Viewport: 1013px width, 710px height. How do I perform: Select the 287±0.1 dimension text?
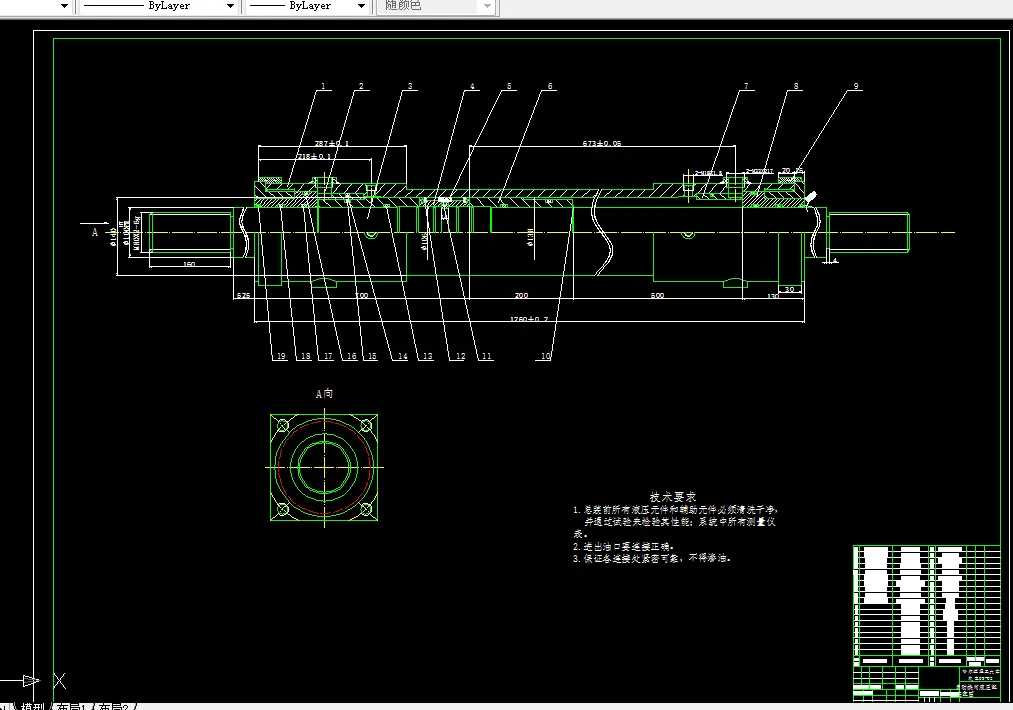click(331, 143)
